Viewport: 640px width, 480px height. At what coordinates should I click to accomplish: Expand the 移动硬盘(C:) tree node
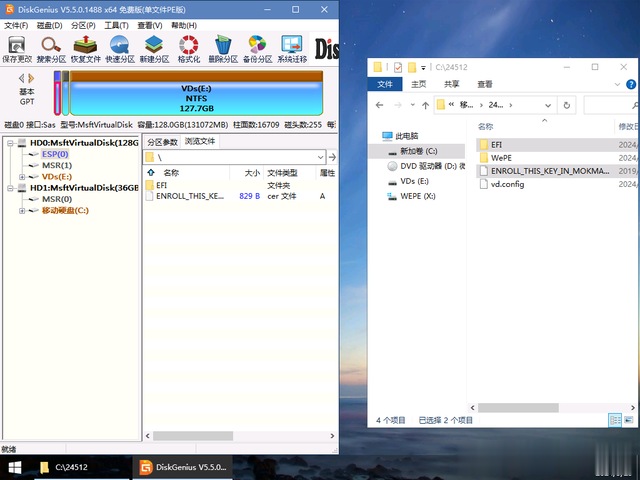22,211
